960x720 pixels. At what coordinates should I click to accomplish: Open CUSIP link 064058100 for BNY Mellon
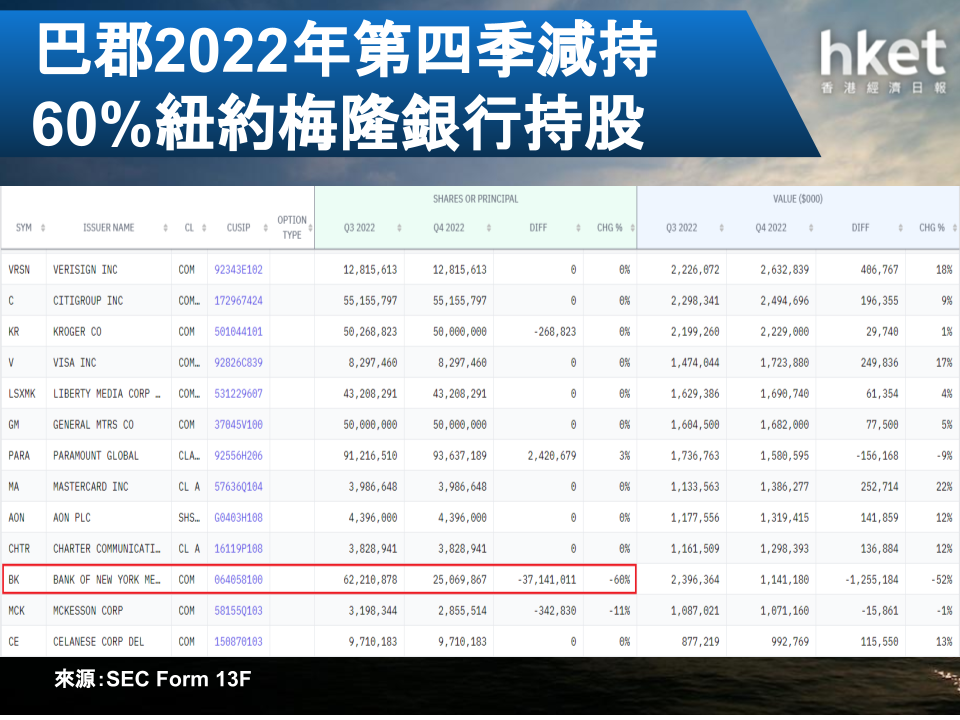(x=238, y=580)
